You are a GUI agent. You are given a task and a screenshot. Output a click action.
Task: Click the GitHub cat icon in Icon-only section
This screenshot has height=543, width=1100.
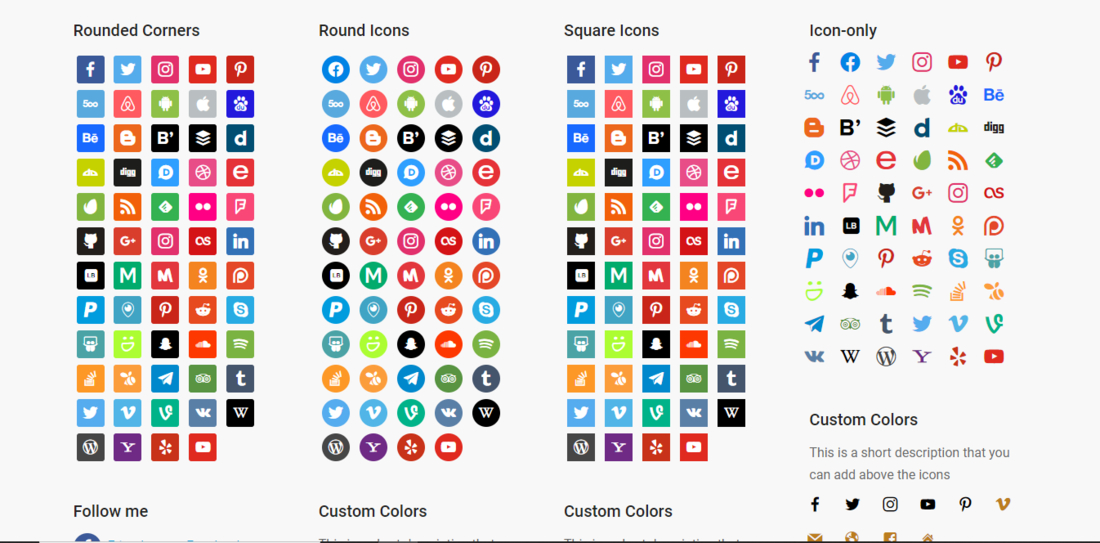(887, 193)
